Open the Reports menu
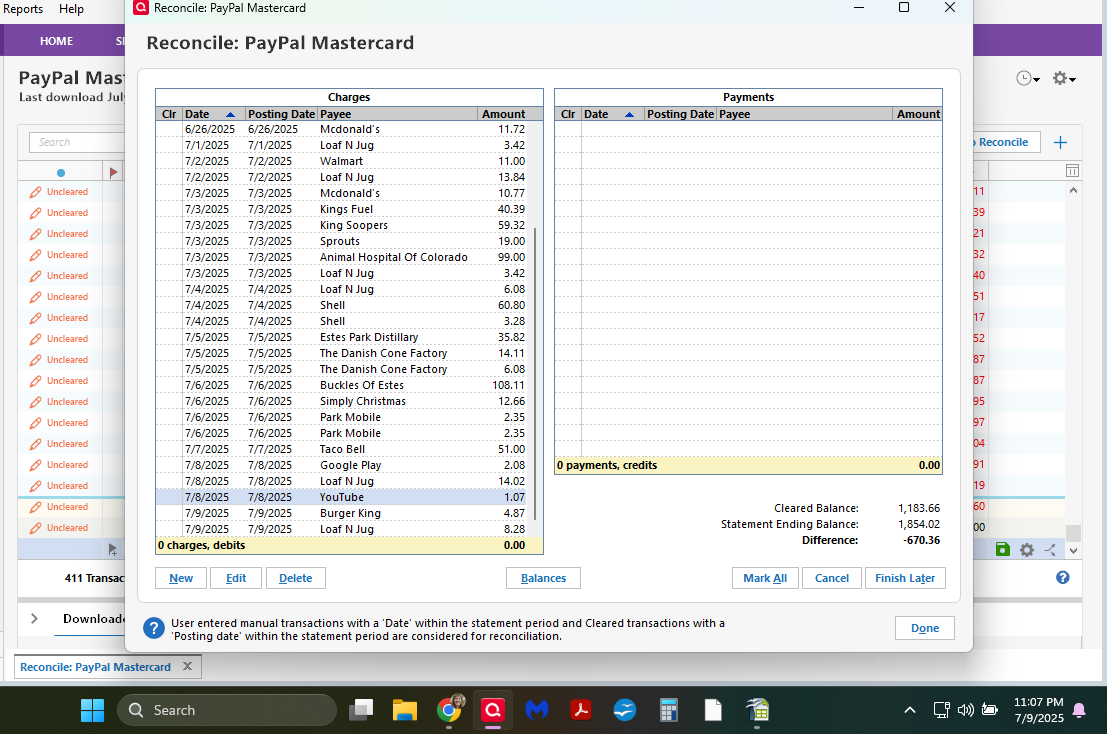1107x734 pixels. 23,9
